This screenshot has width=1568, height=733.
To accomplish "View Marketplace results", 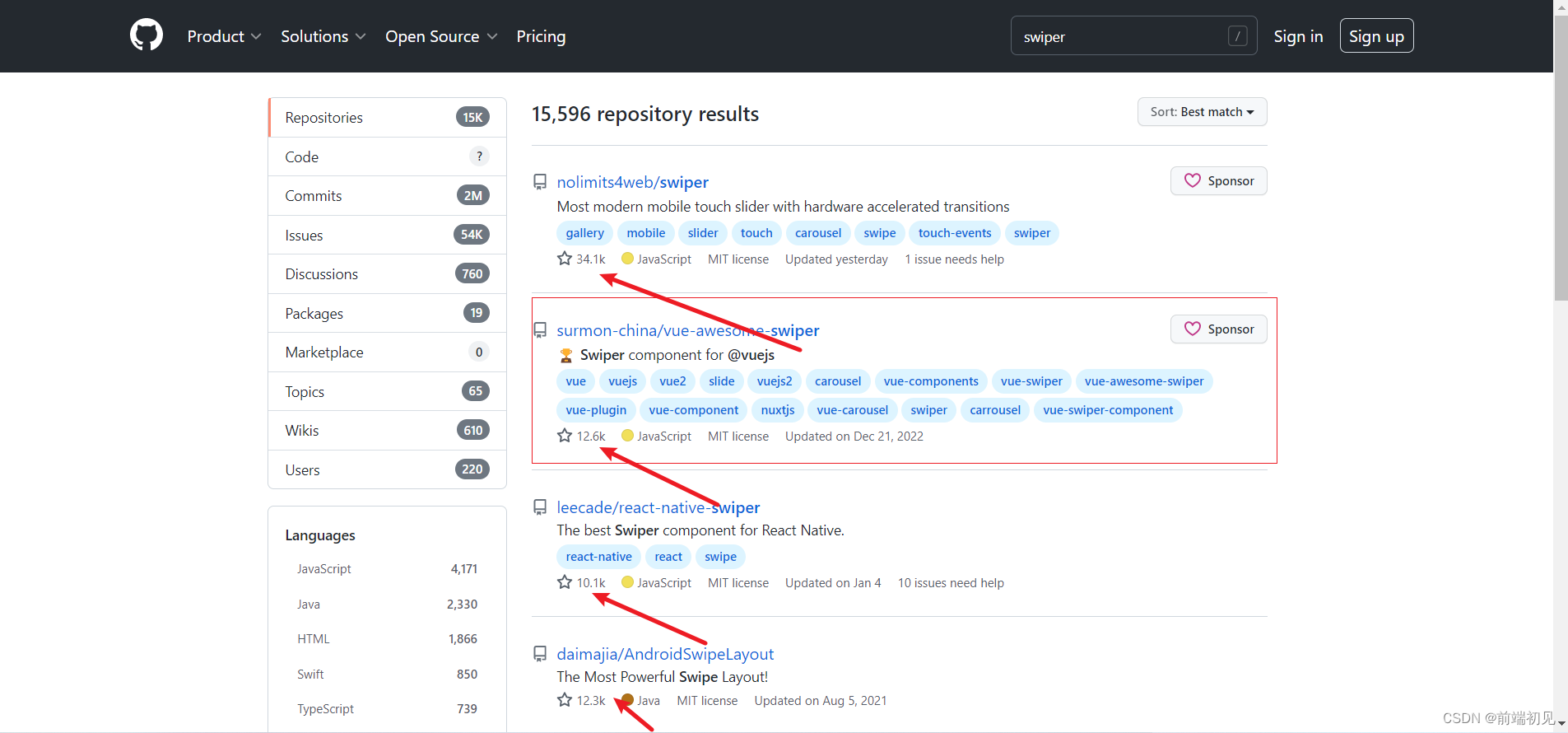I will (x=387, y=352).
